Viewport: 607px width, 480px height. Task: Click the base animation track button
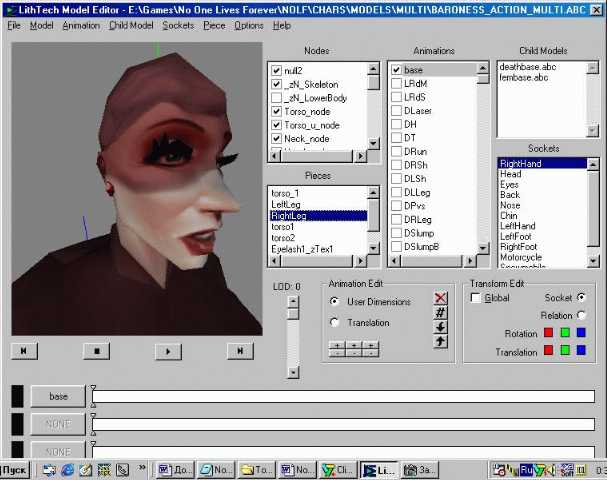point(58,396)
